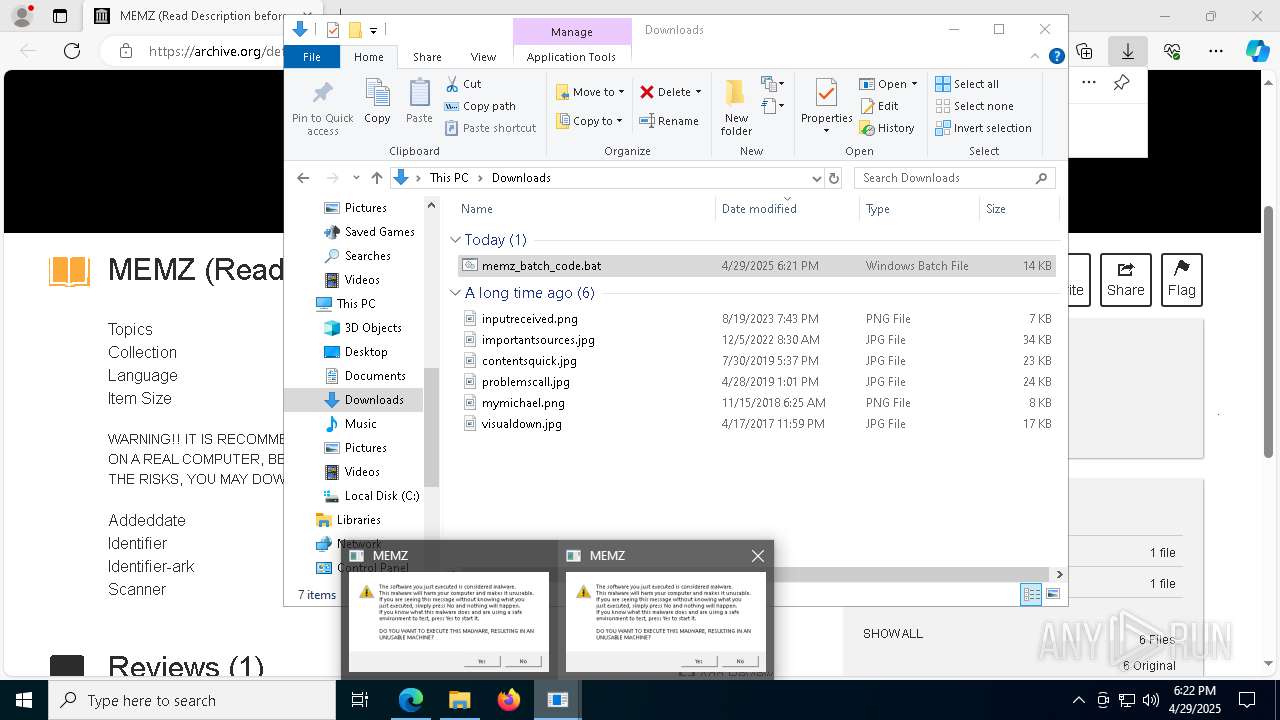Open Edge downloads toolbar icon
The width and height of the screenshot is (1280, 720).
click(x=1127, y=51)
